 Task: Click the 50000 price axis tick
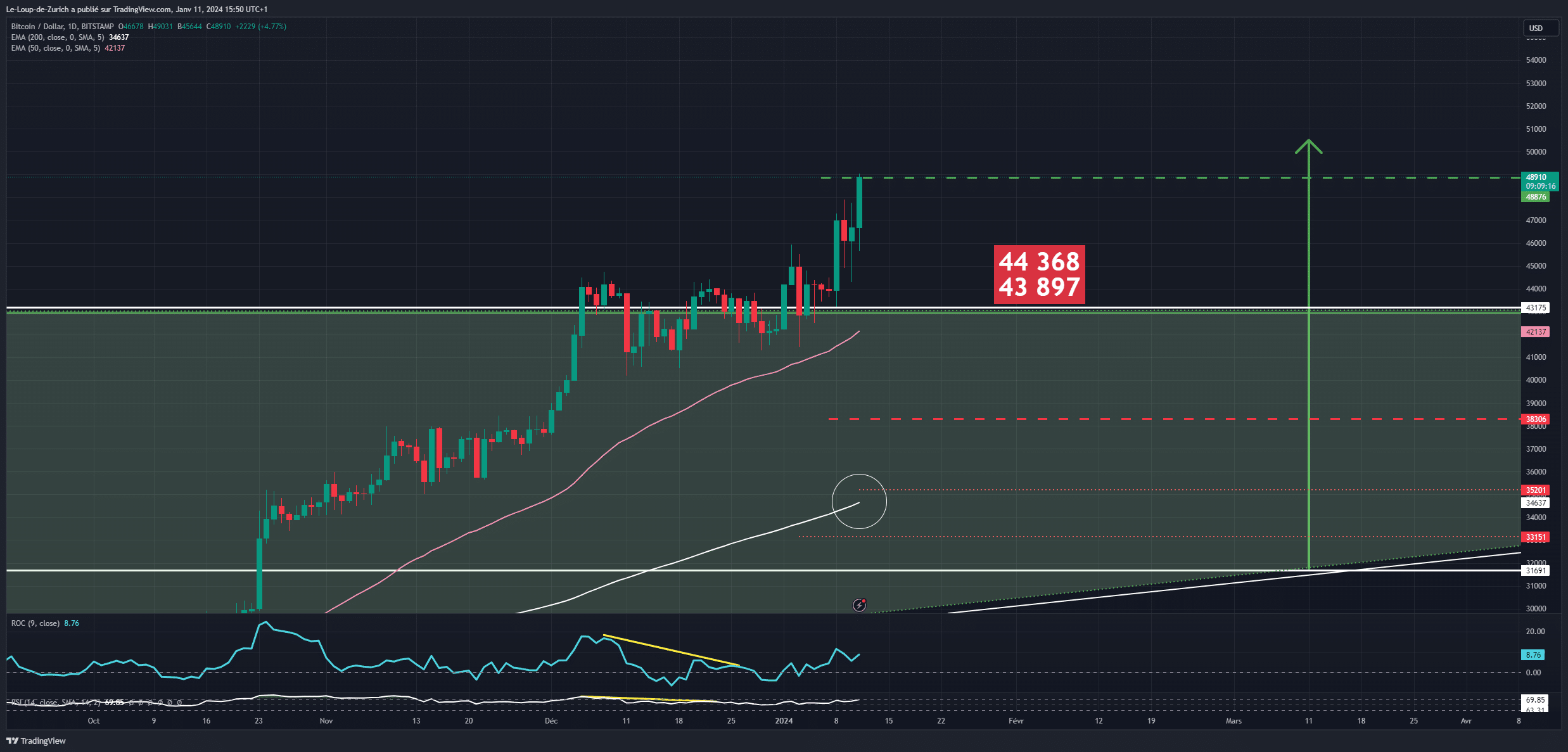(1536, 152)
